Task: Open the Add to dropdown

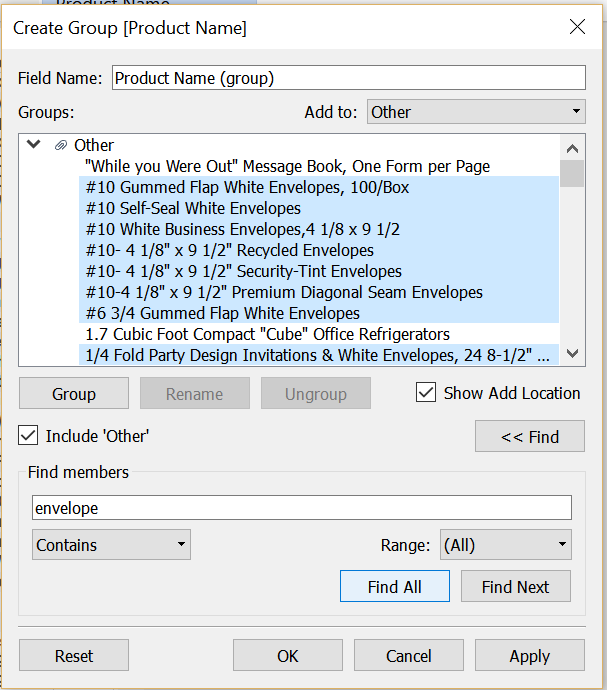Action: (476, 112)
